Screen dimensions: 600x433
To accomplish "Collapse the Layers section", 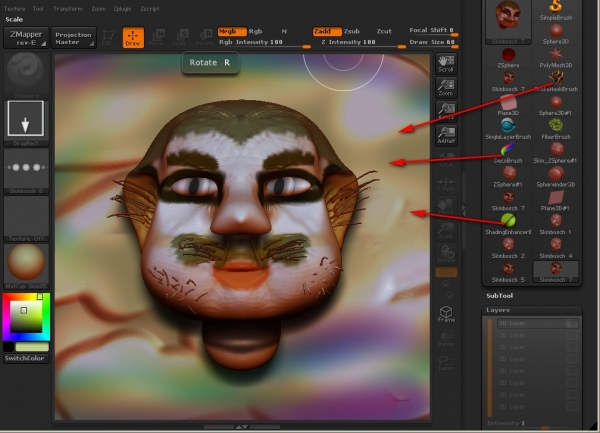I will coord(498,310).
